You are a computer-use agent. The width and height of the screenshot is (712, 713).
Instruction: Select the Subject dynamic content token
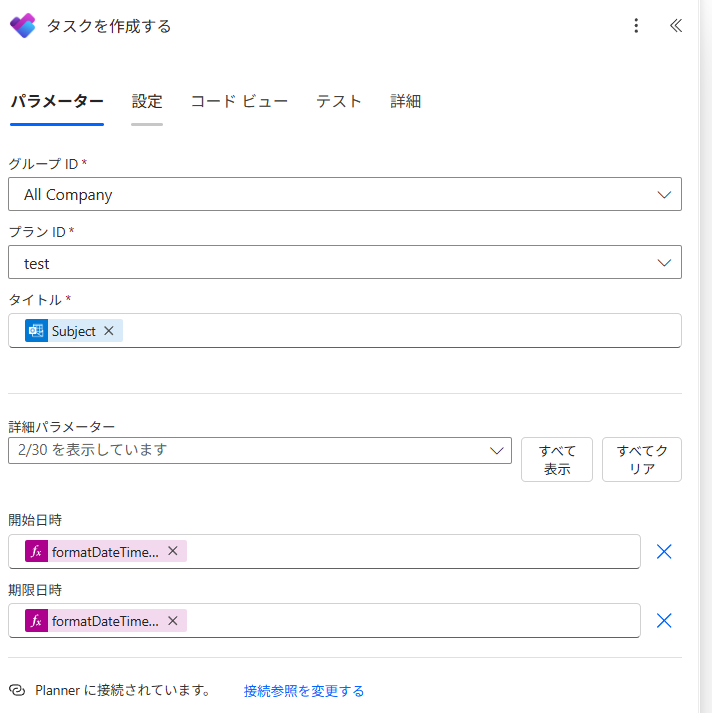[73, 331]
